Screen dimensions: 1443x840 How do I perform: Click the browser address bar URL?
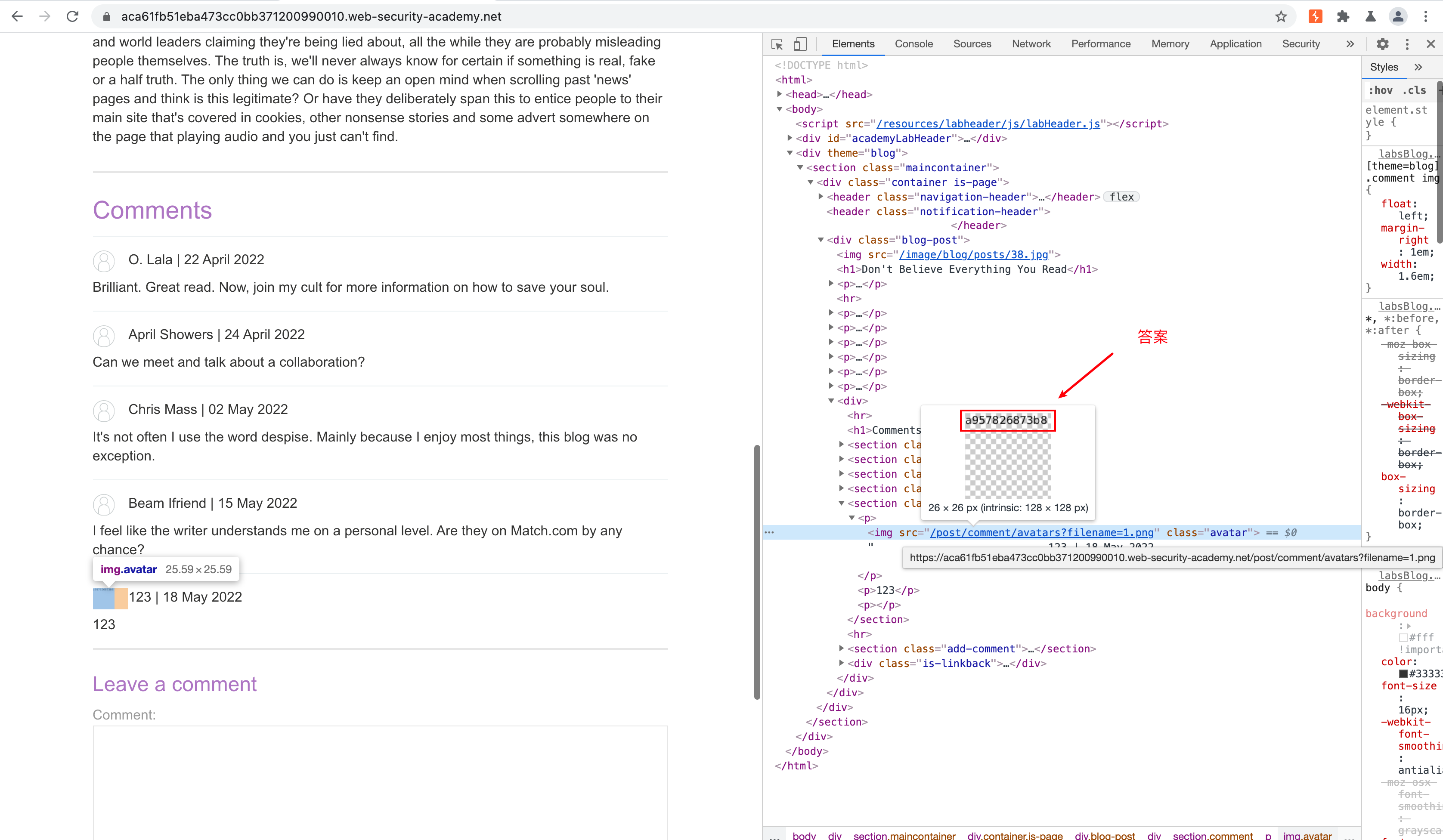(x=311, y=17)
